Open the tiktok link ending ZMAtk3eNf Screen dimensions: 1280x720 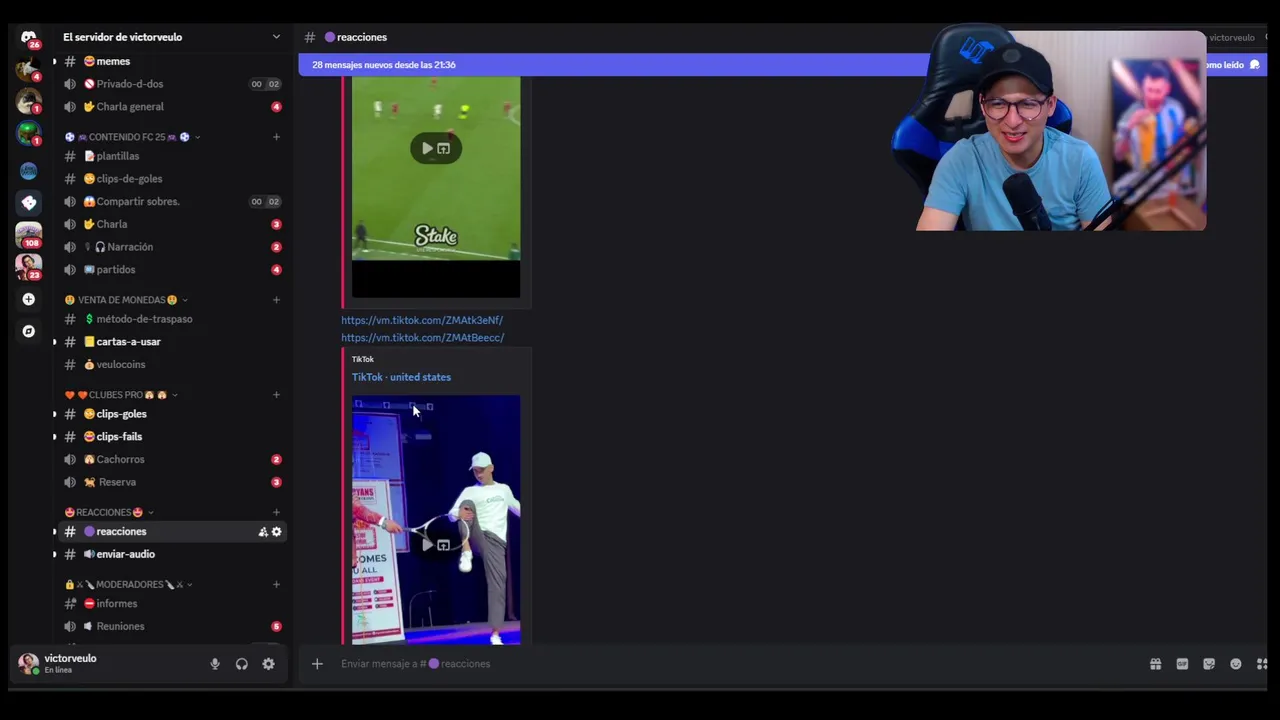[x=422, y=320]
